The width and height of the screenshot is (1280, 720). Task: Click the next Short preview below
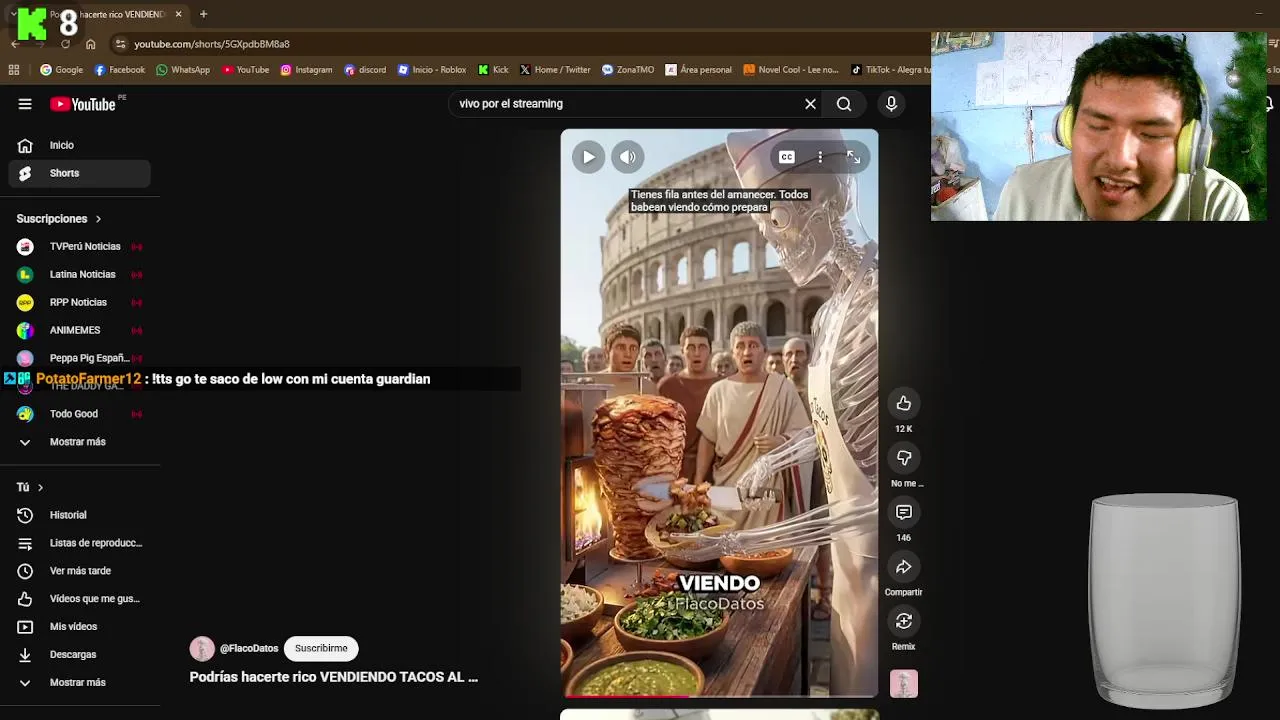(719, 714)
